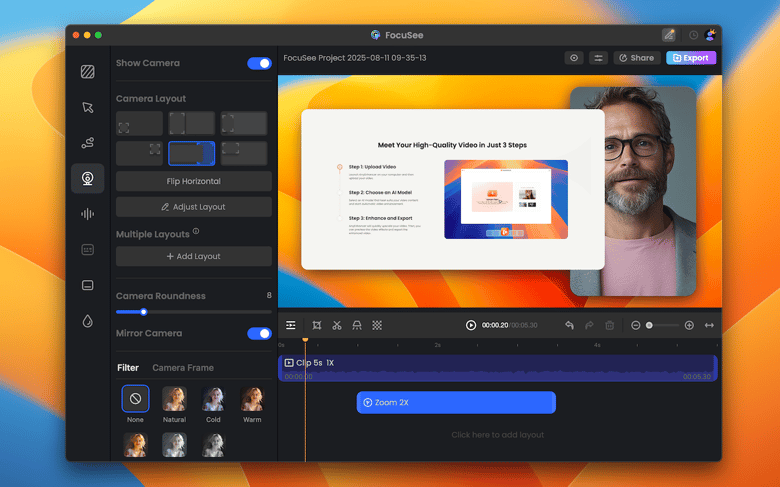Click the timeline zoom slider knob
780x487 pixels.
coord(649,325)
